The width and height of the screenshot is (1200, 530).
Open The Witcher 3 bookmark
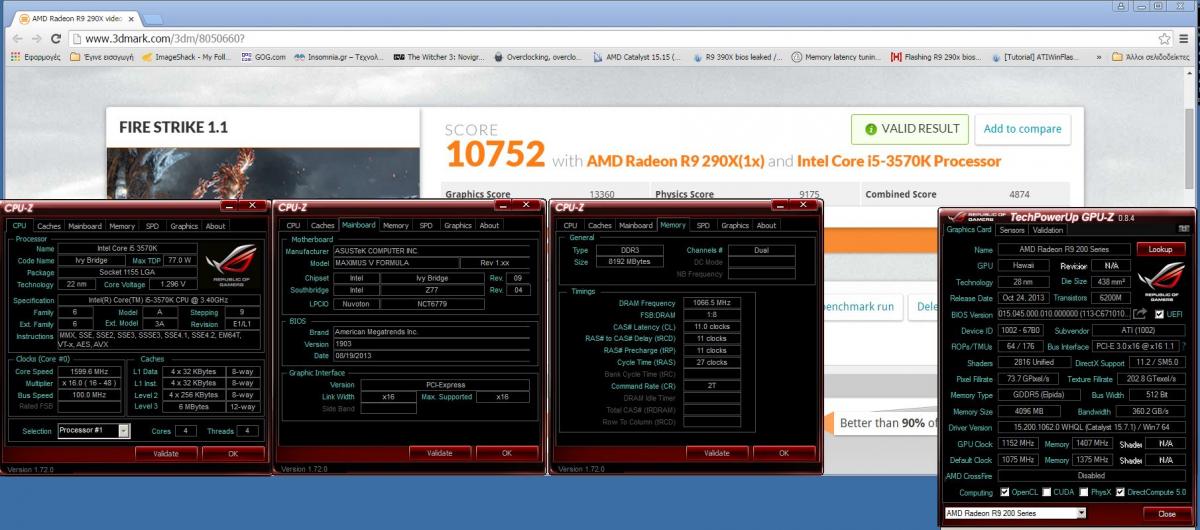[x=438, y=57]
